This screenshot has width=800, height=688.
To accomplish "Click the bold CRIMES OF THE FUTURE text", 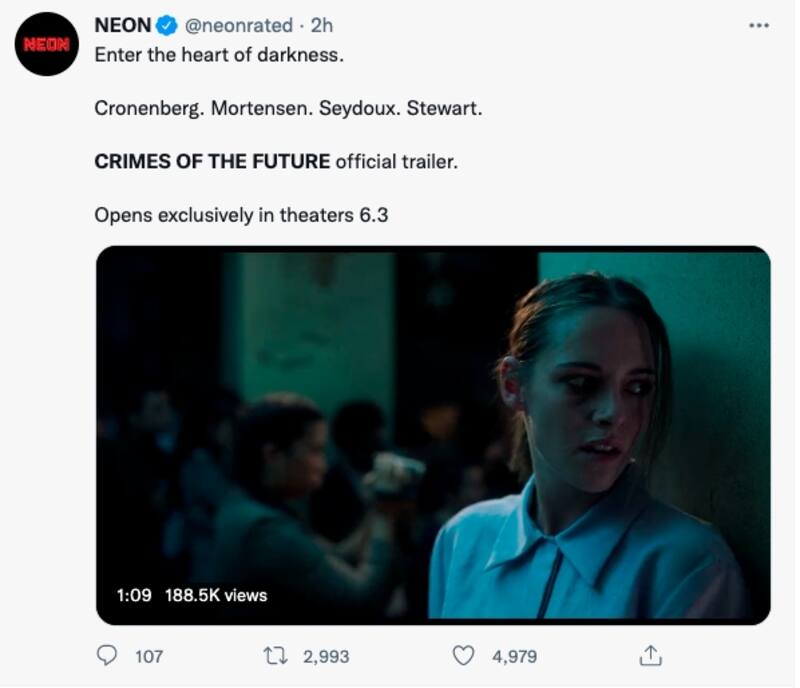I will point(212,161).
